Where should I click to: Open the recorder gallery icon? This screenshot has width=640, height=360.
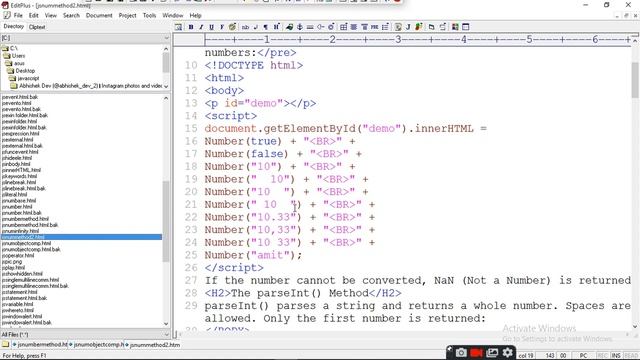click(x=492, y=352)
